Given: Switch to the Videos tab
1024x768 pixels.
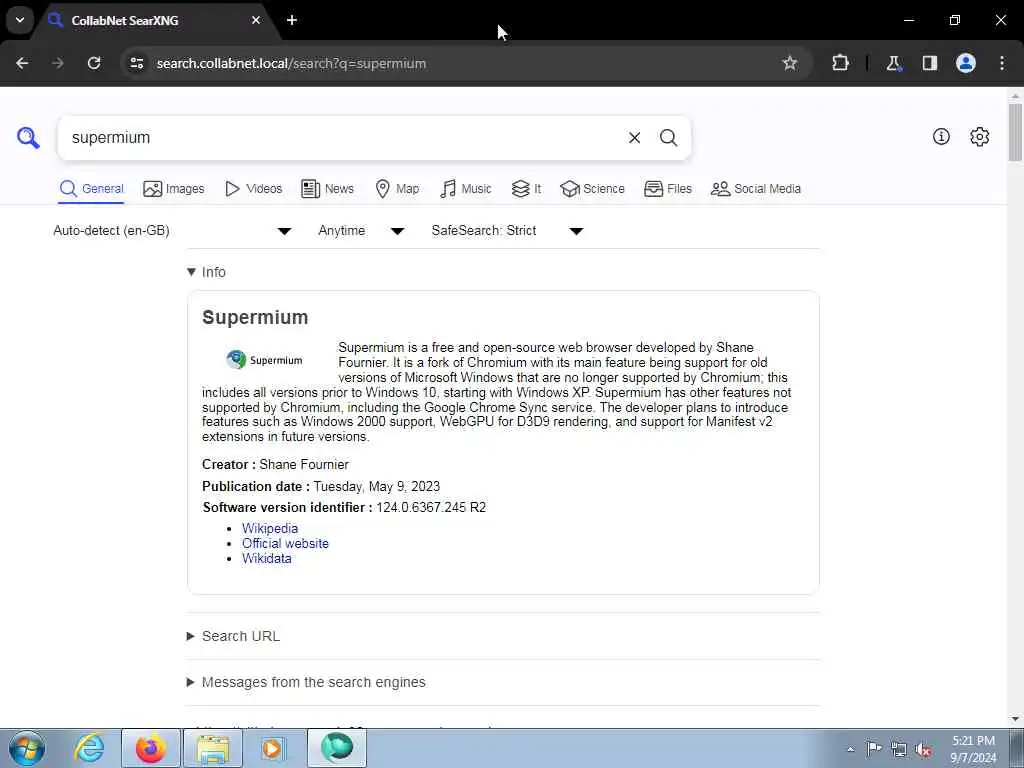Looking at the screenshot, I should [x=253, y=189].
